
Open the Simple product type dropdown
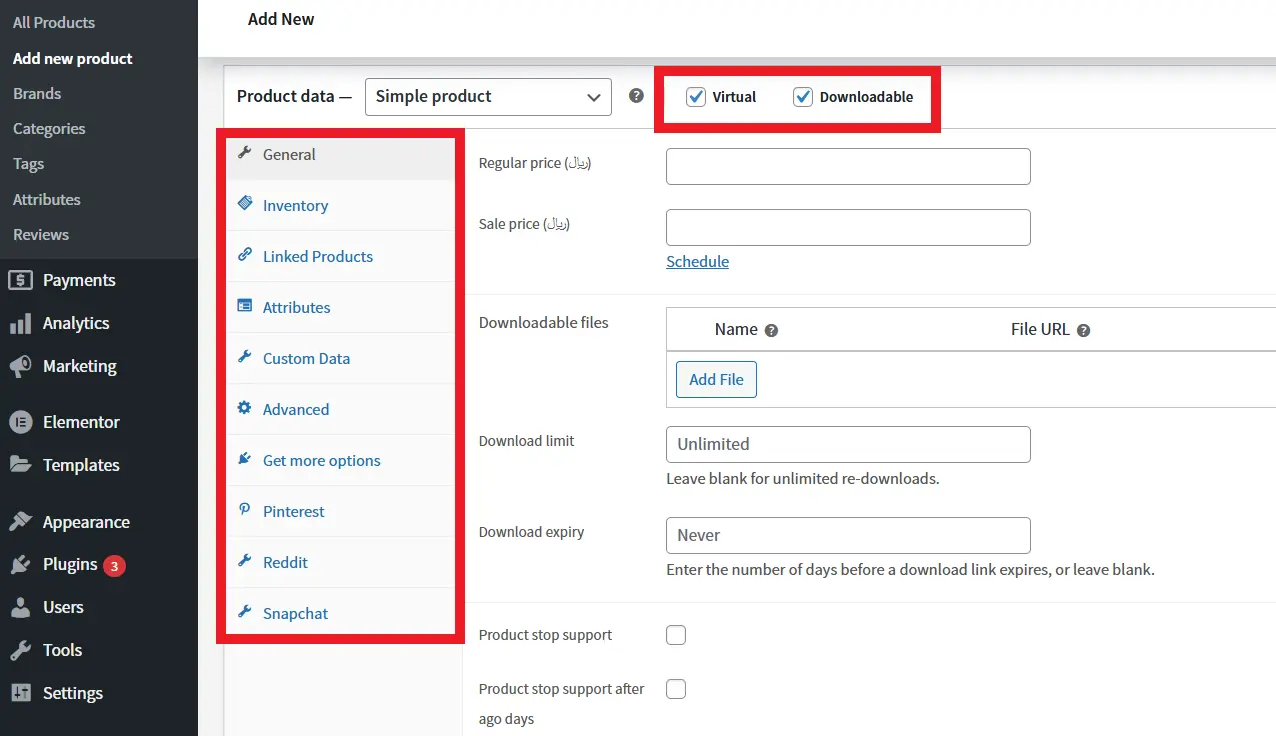[487, 96]
